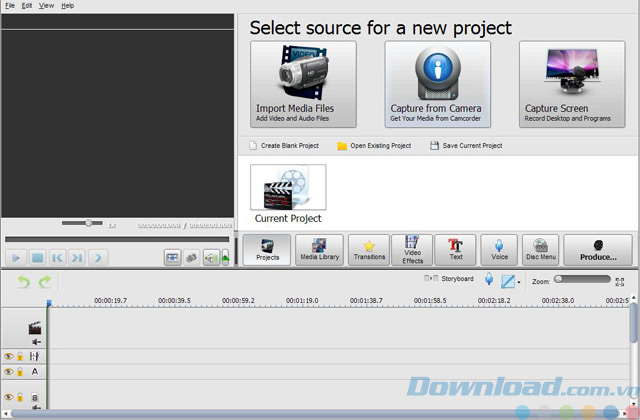640x420 pixels.
Task: Click the timeline scroll left arrow
Action: (5, 414)
